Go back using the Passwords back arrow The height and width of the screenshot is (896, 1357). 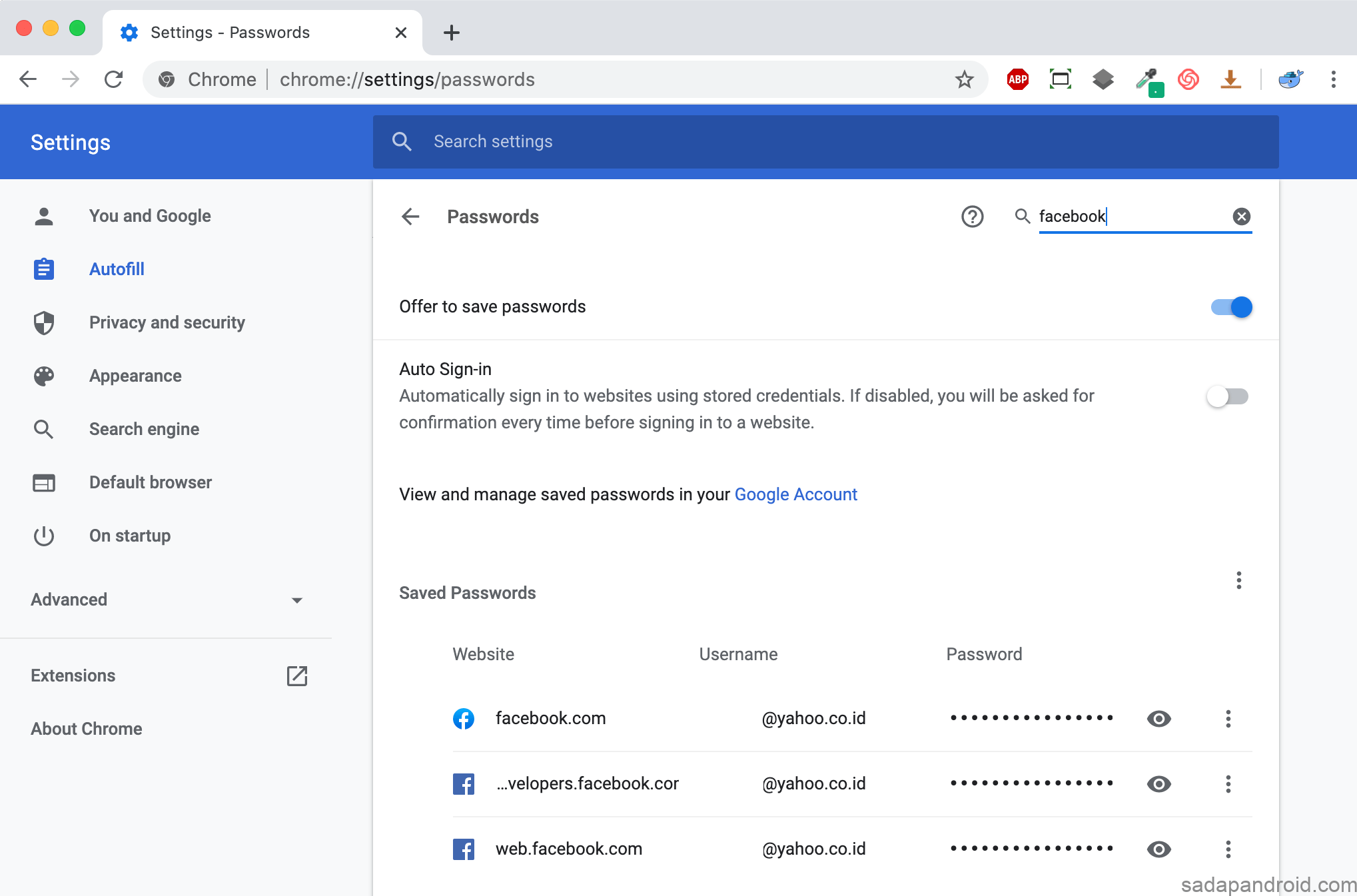coord(410,217)
